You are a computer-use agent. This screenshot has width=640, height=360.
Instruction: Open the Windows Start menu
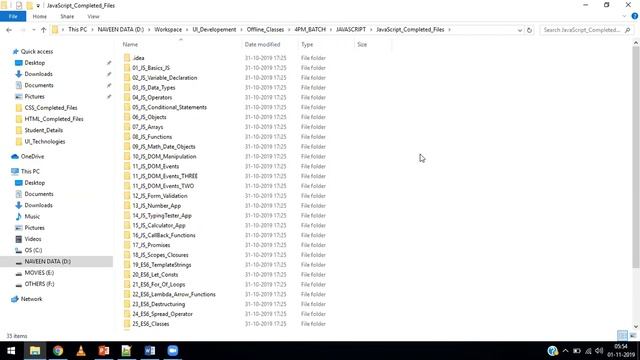pyautogui.click(x=11, y=351)
